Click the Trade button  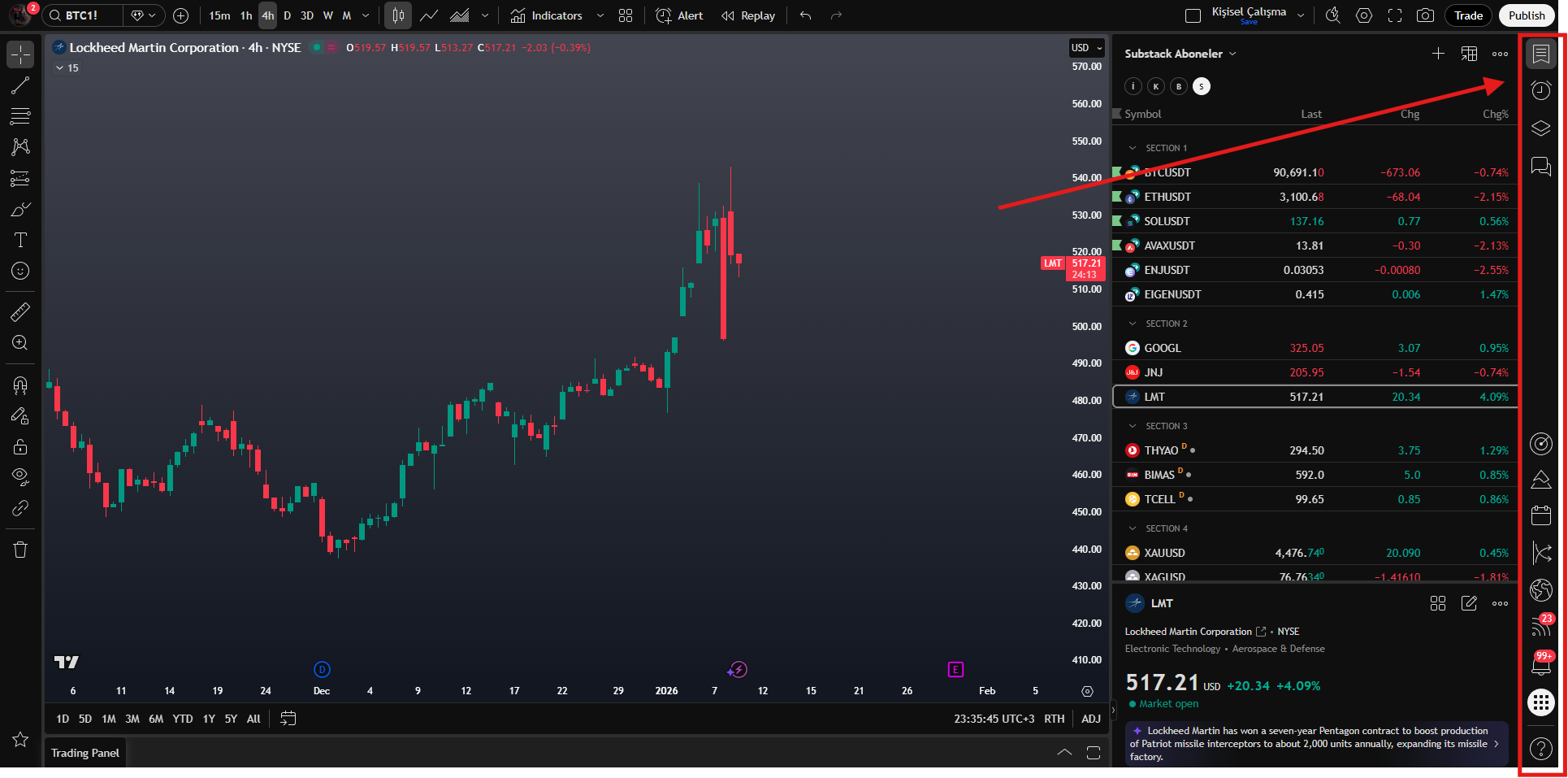pos(1468,15)
